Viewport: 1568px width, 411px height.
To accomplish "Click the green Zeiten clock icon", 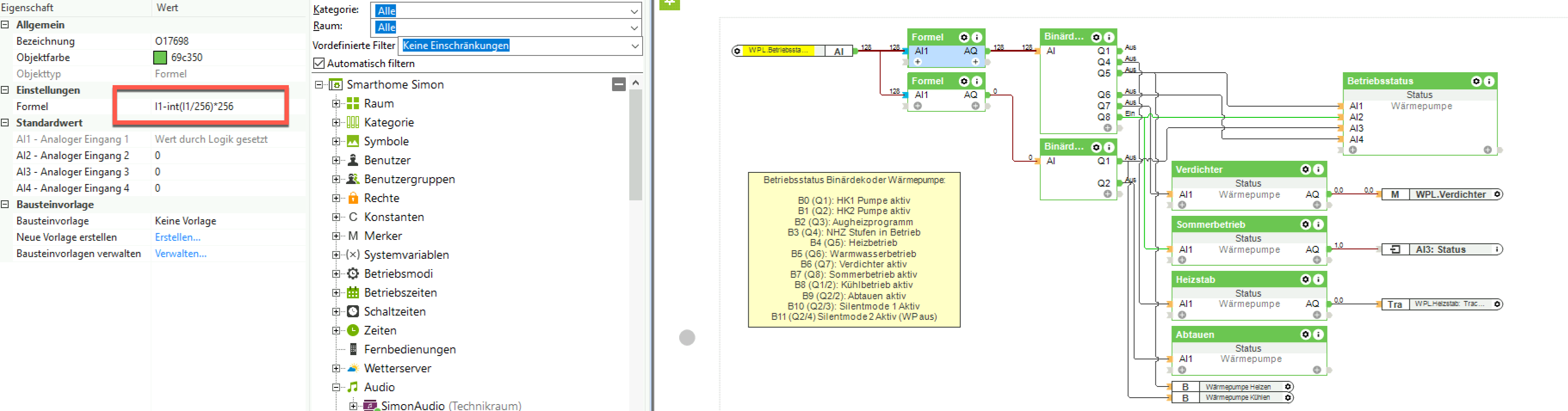I will (x=352, y=330).
